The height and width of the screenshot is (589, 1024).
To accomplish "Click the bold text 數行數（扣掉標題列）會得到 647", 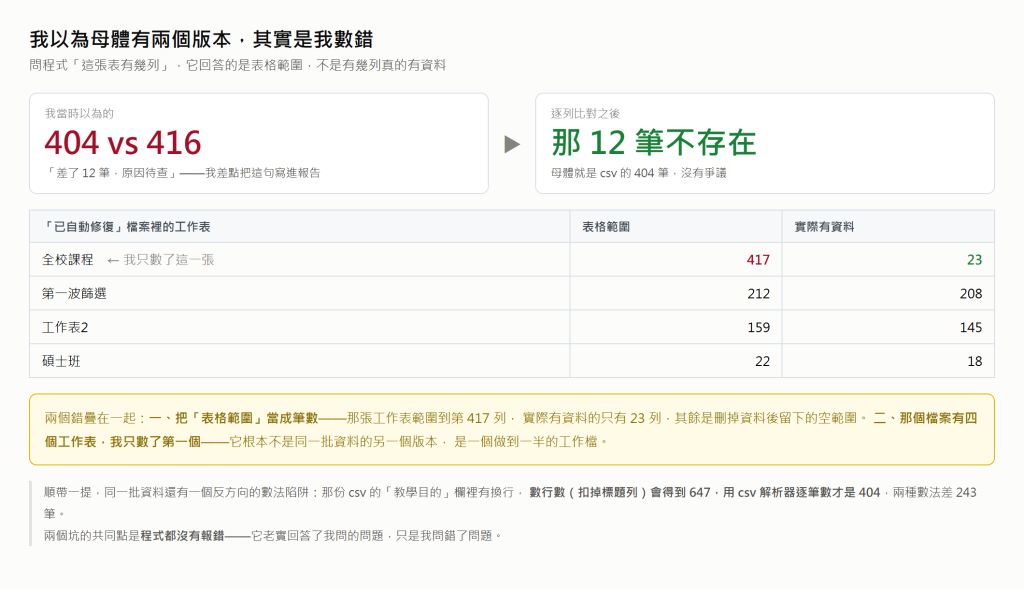I will [620, 492].
